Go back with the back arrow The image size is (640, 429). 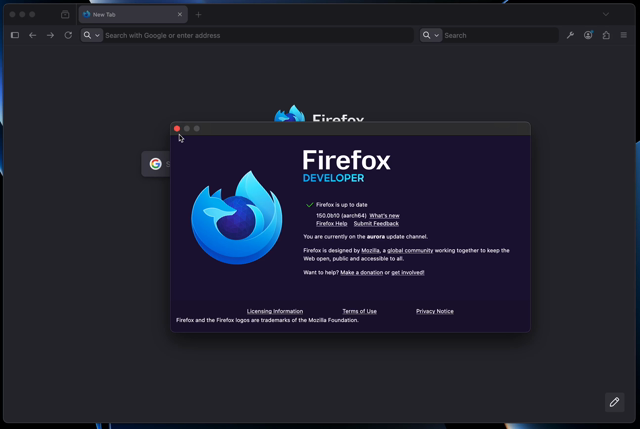pos(33,35)
